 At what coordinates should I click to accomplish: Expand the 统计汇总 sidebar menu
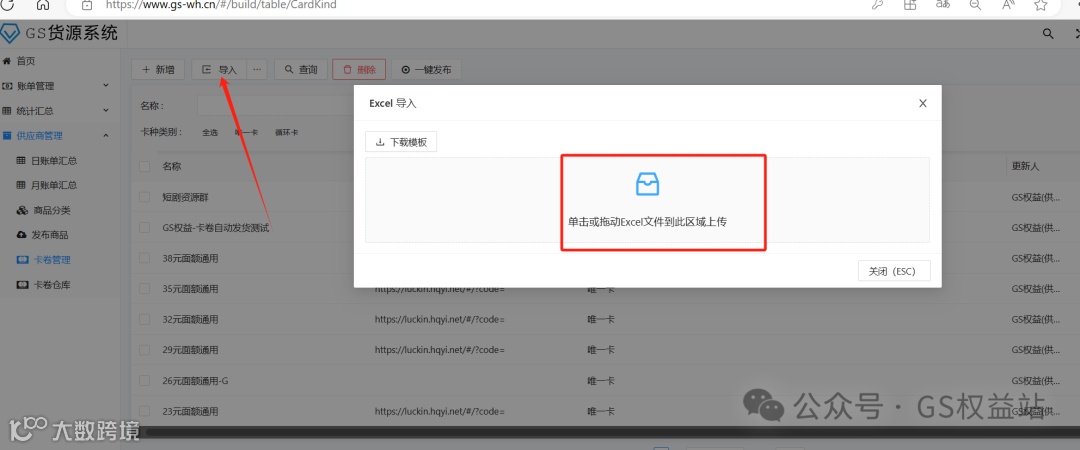pyautogui.click(x=60, y=111)
